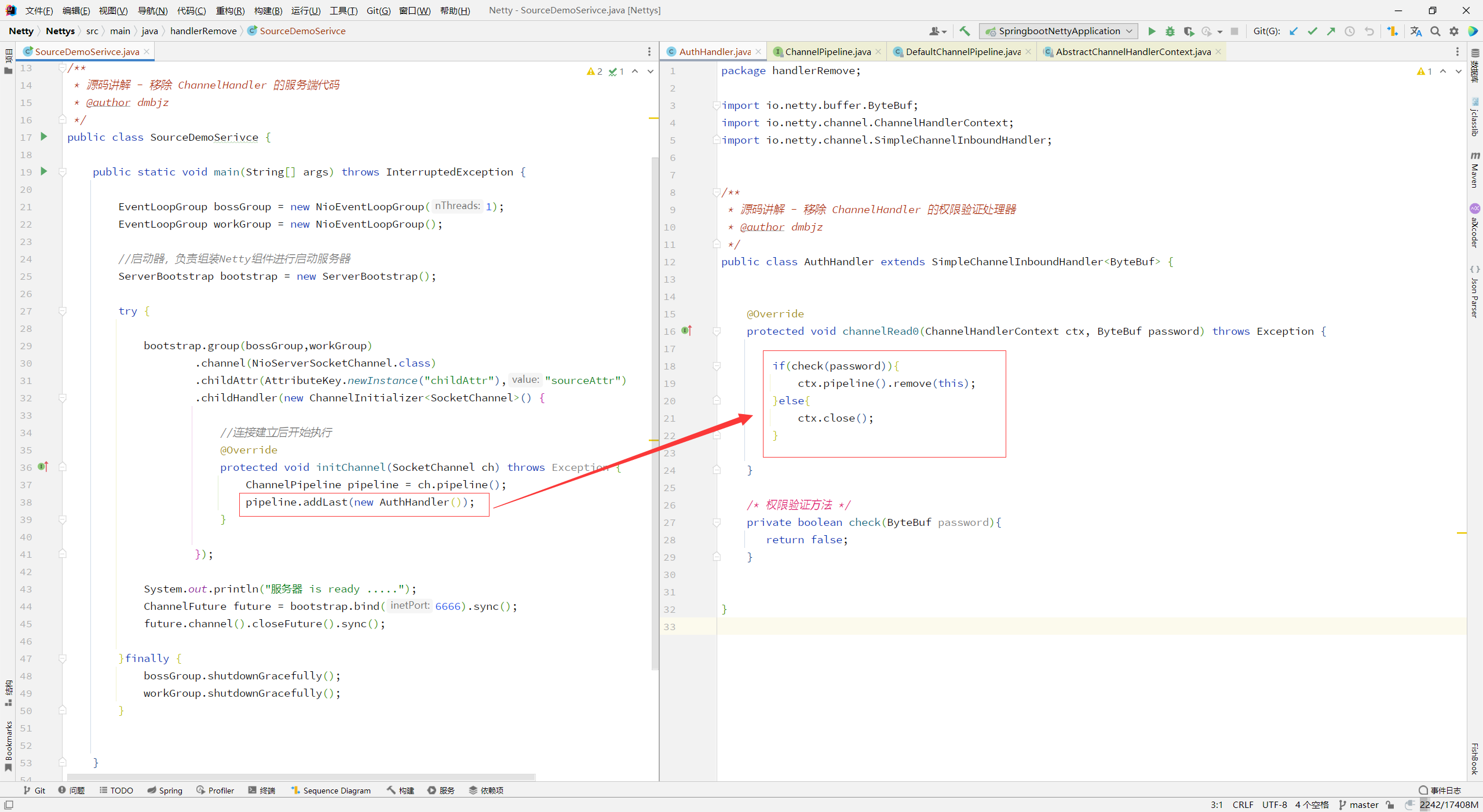This screenshot has height=812, width=1483.
Task: Open the translate icon in toolbar
Action: (x=1416, y=31)
